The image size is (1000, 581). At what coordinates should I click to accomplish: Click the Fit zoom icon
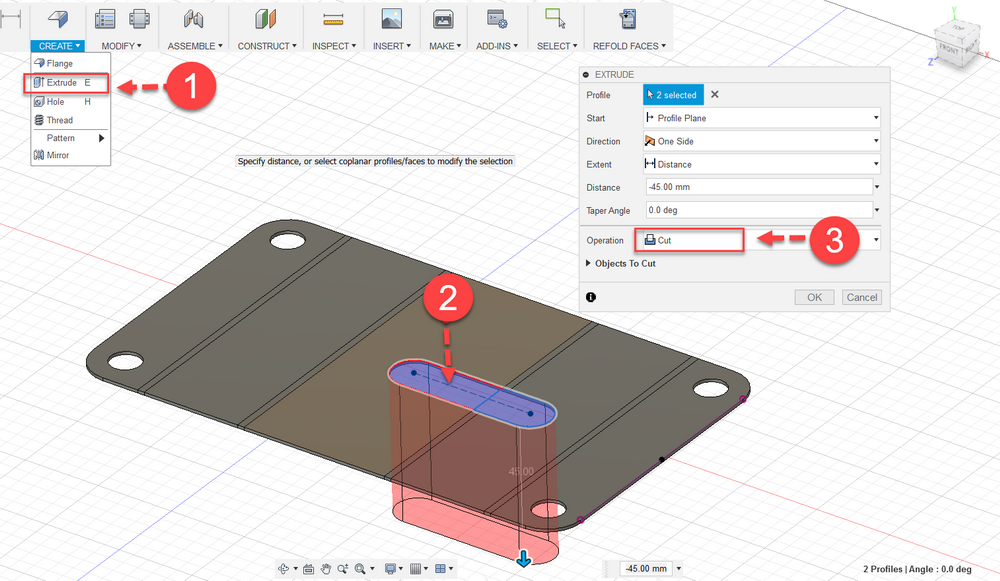tap(360, 568)
